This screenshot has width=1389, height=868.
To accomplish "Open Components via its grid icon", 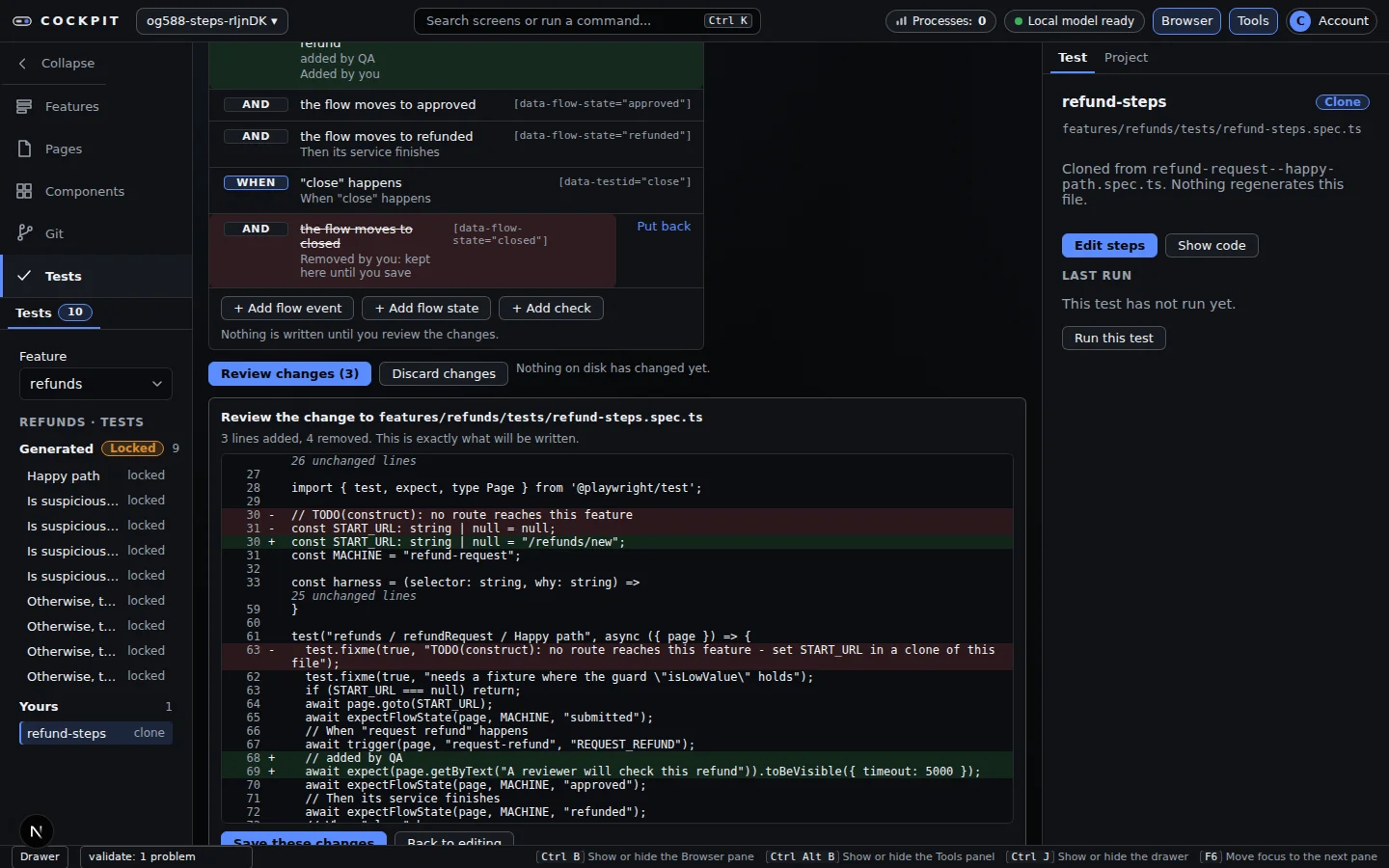I will (24, 191).
